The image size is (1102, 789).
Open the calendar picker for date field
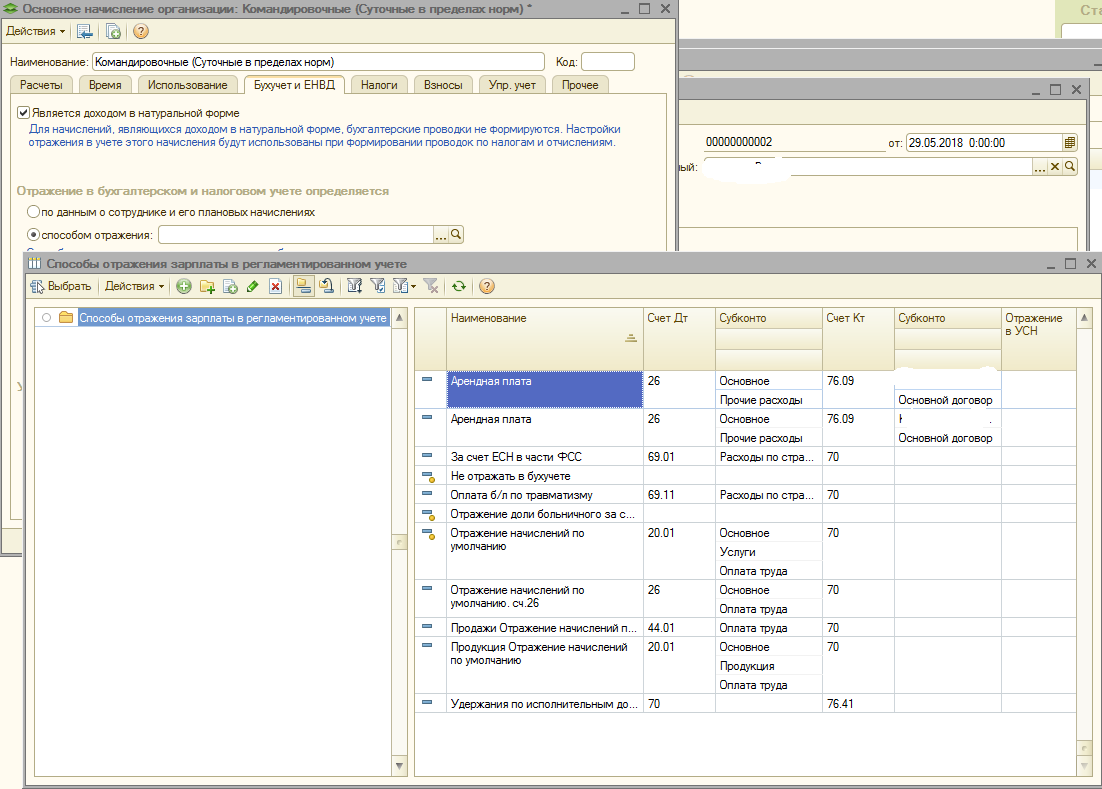tap(1069, 143)
